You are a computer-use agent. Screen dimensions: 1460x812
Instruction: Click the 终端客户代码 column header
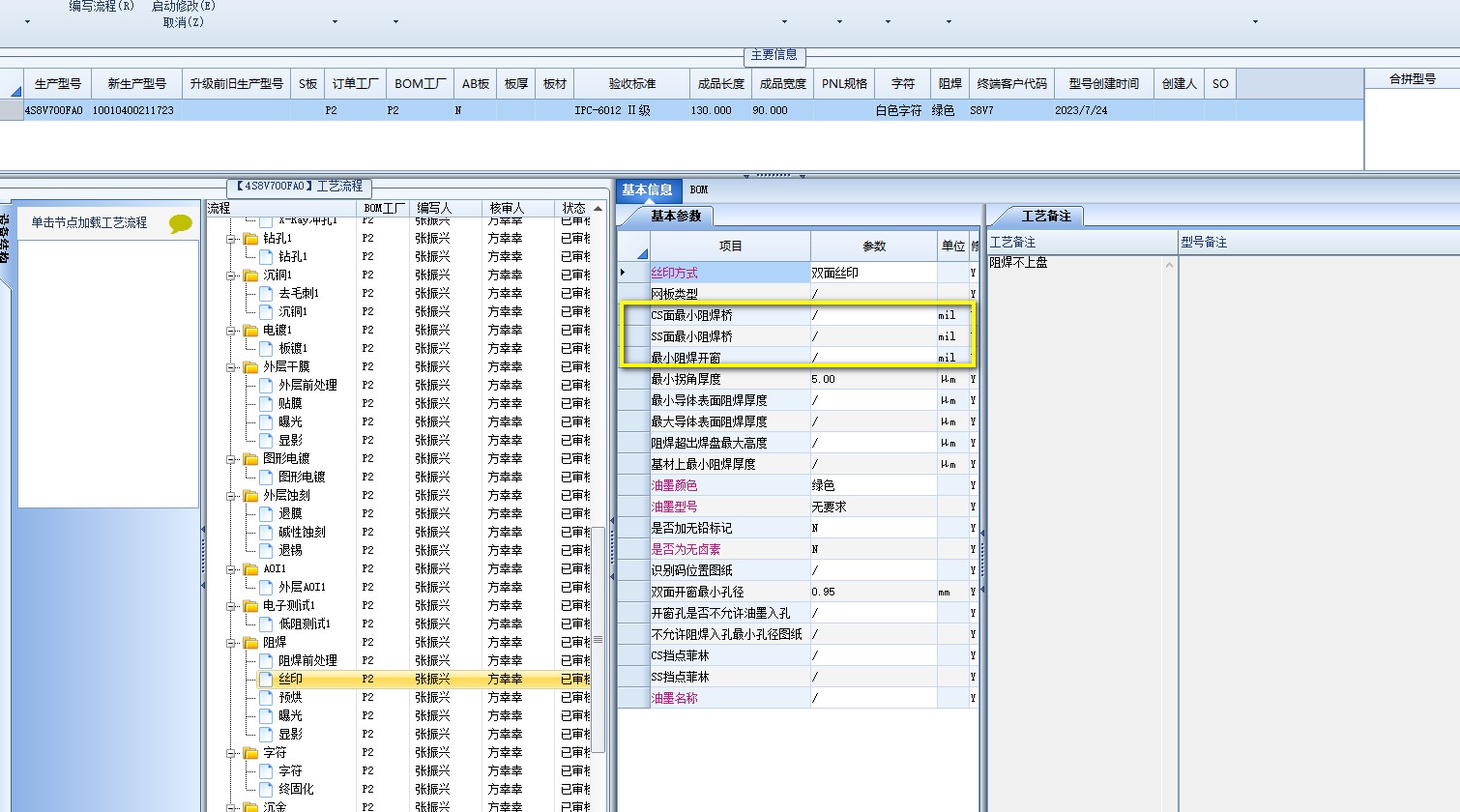pos(1011,84)
